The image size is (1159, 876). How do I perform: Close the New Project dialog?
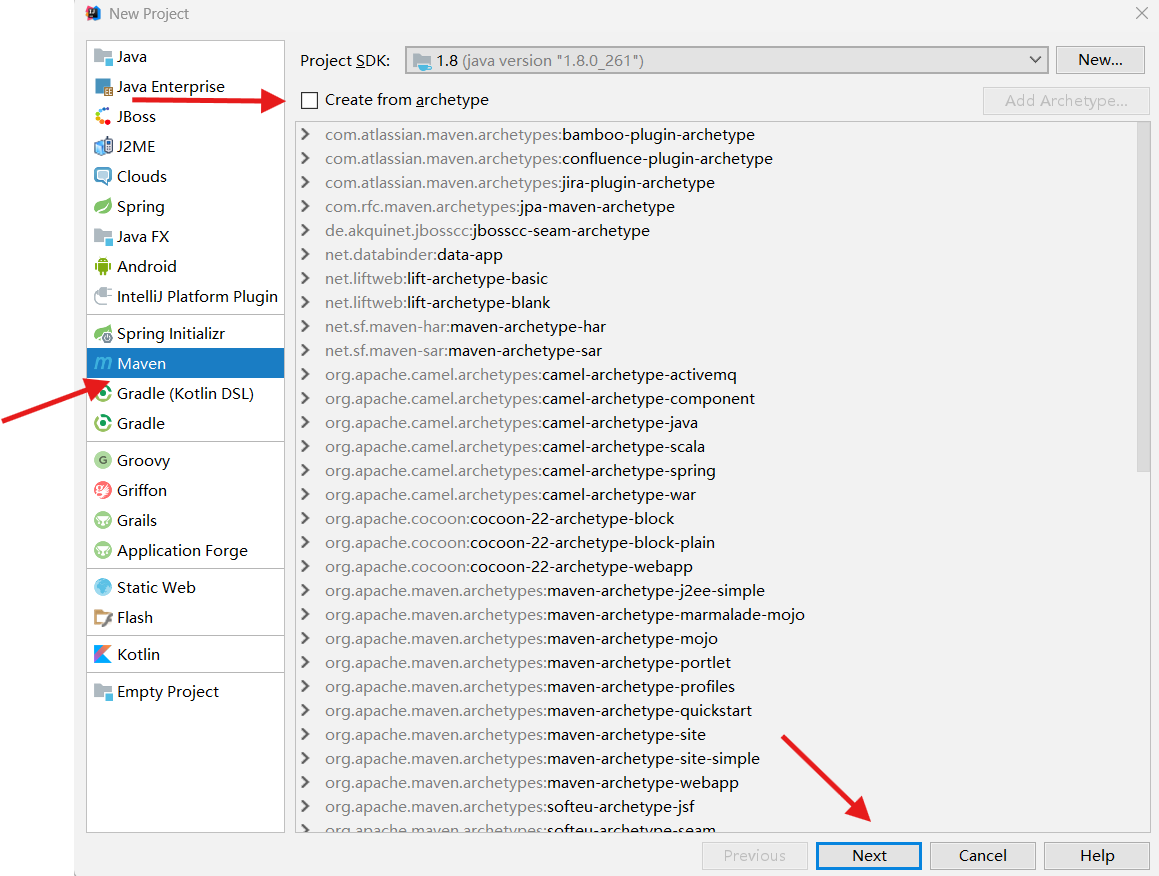point(1141,13)
